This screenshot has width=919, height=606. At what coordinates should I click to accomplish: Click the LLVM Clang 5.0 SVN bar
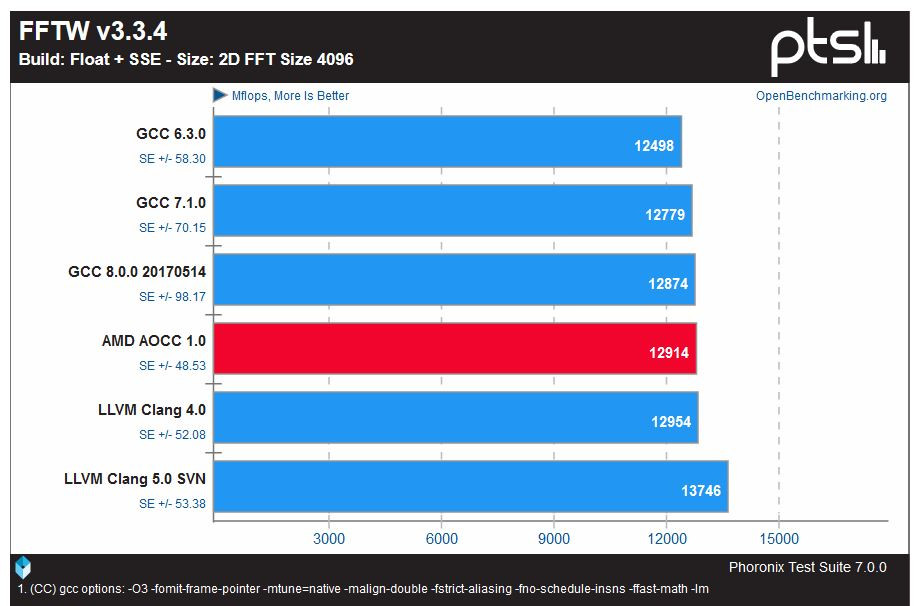pyautogui.click(x=471, y=486)
